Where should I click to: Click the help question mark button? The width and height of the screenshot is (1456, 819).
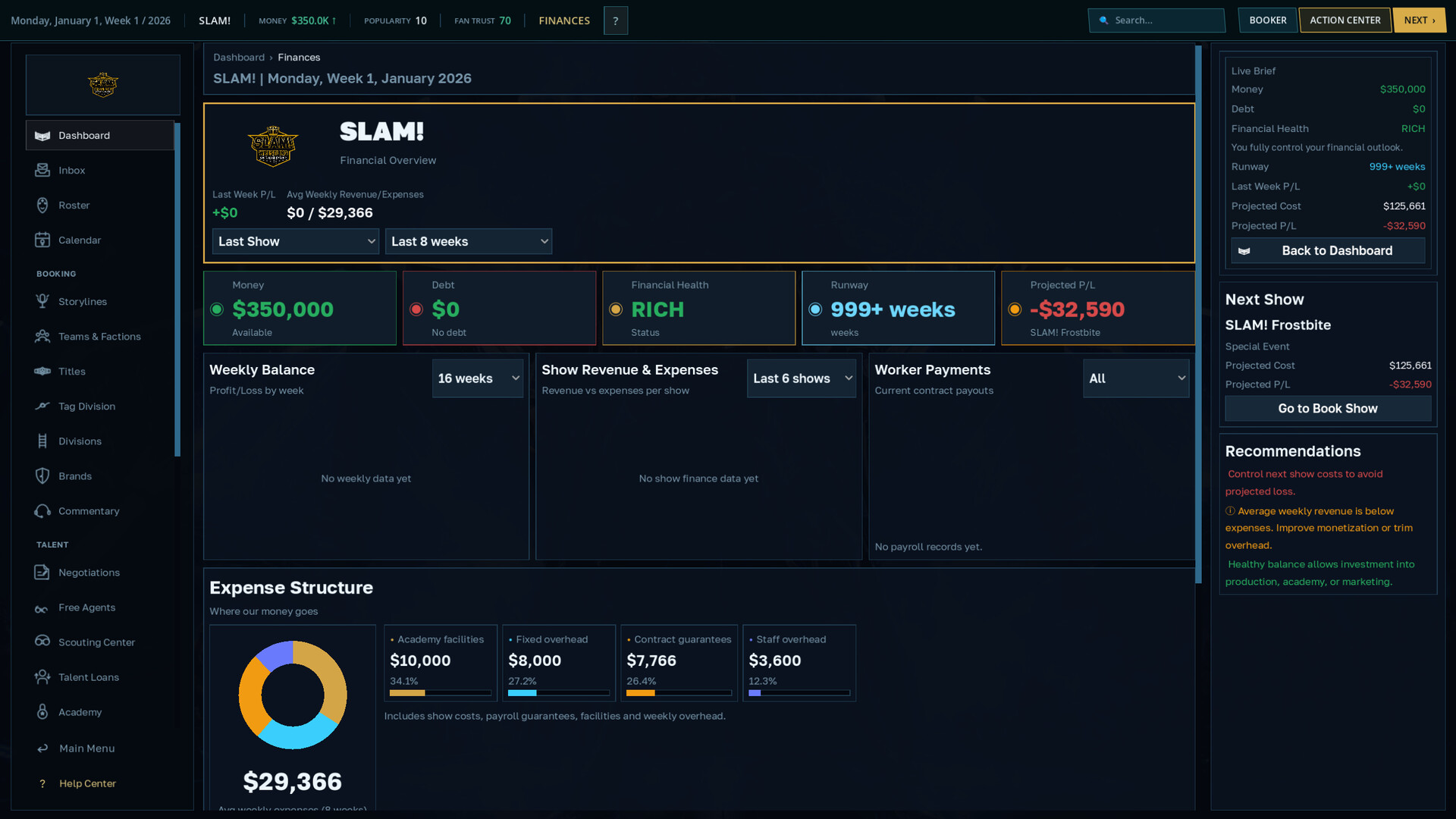point(616,20)
